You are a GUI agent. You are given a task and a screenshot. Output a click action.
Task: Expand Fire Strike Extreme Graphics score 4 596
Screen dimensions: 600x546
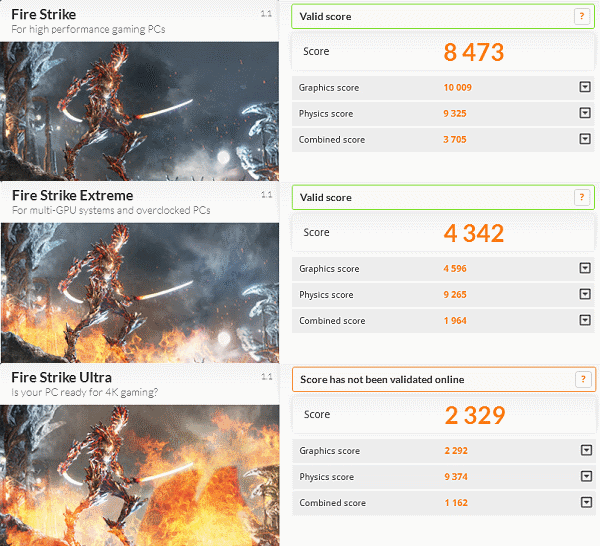click(x=585, y=268)
